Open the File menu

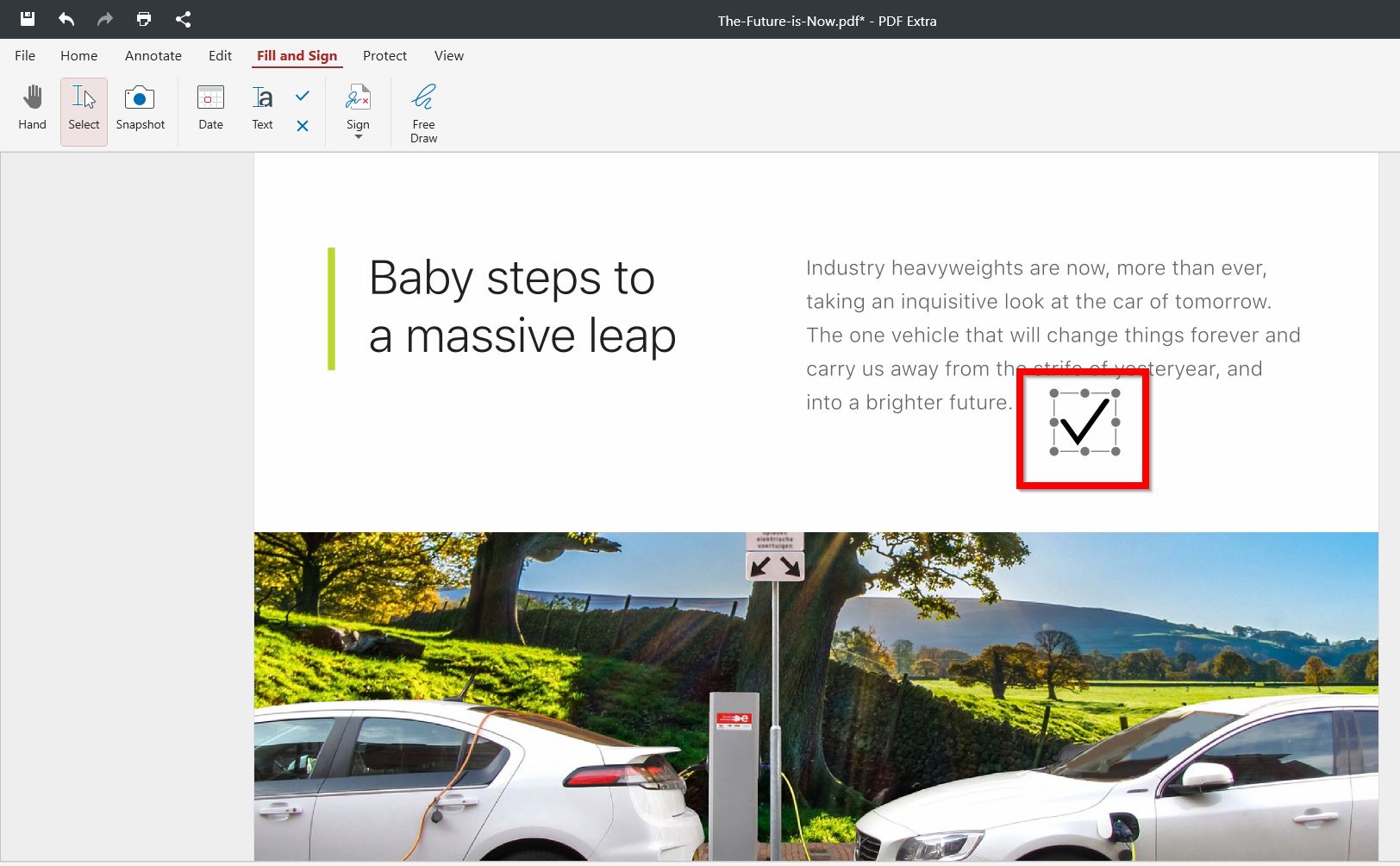pyautogui.click(x=25, y=55)
